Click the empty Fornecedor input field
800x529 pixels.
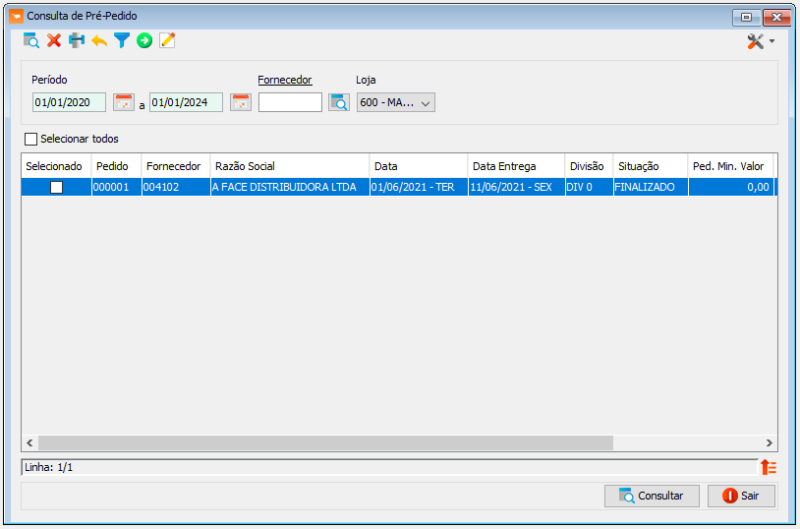pos(290,102)
